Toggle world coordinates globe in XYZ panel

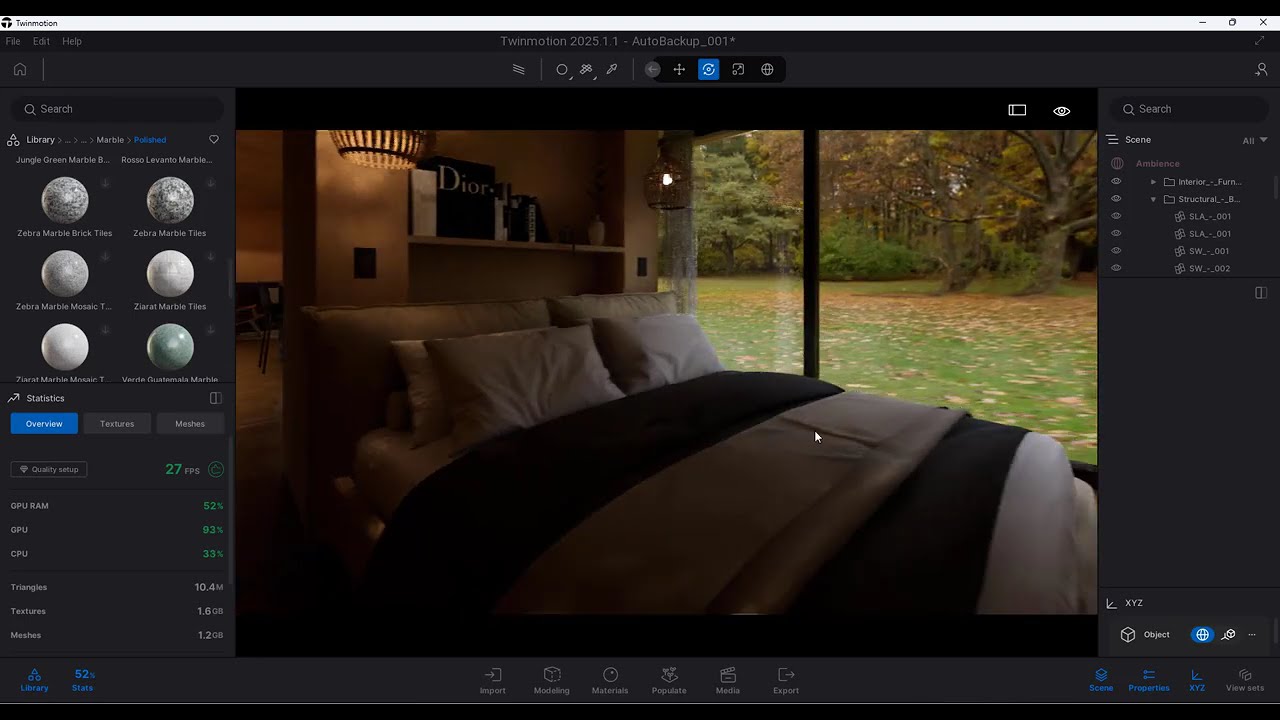[1202, 635]
